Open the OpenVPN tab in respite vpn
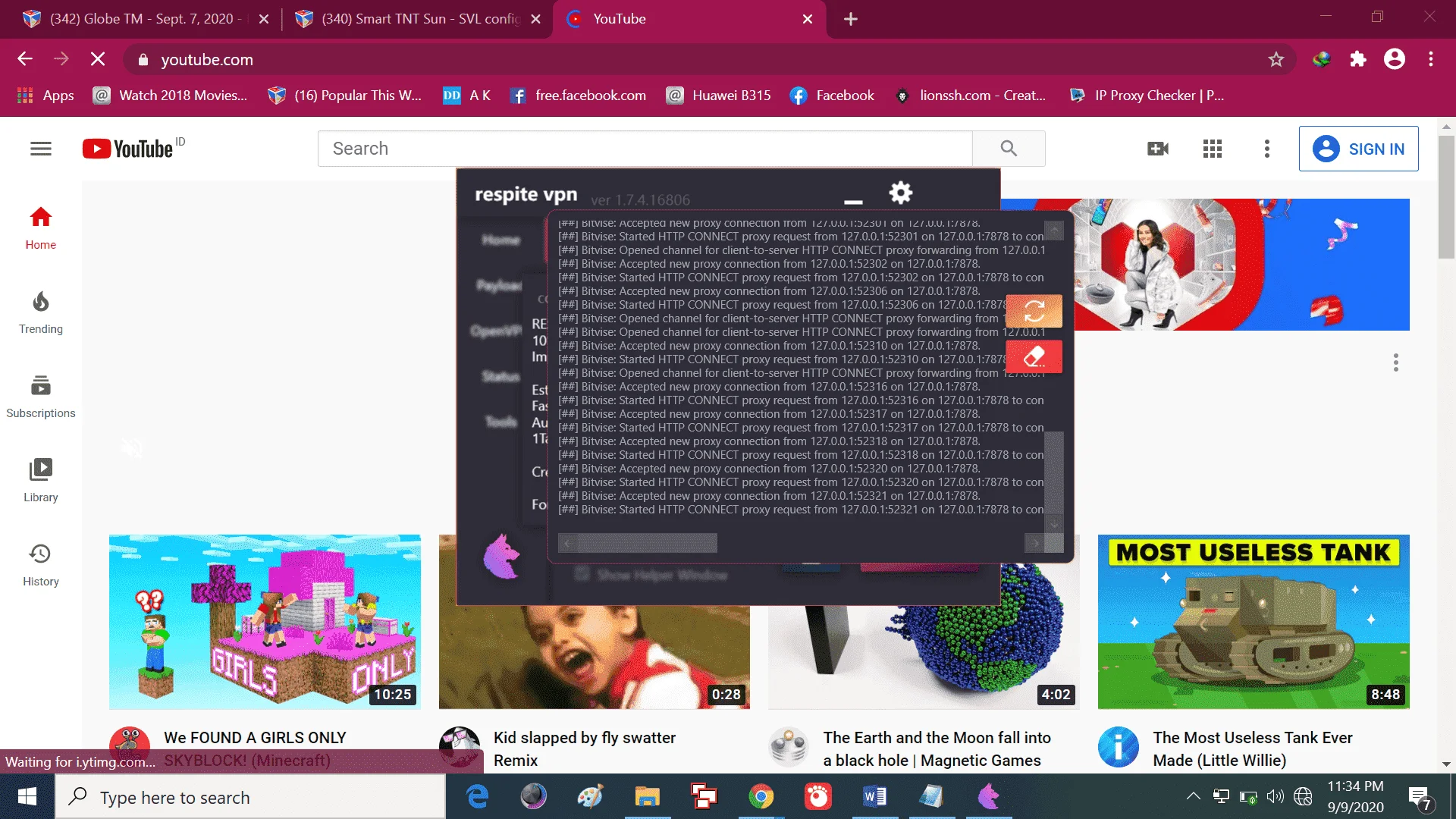The width and height of the screenshot is (1456, 819). (496, 331)
